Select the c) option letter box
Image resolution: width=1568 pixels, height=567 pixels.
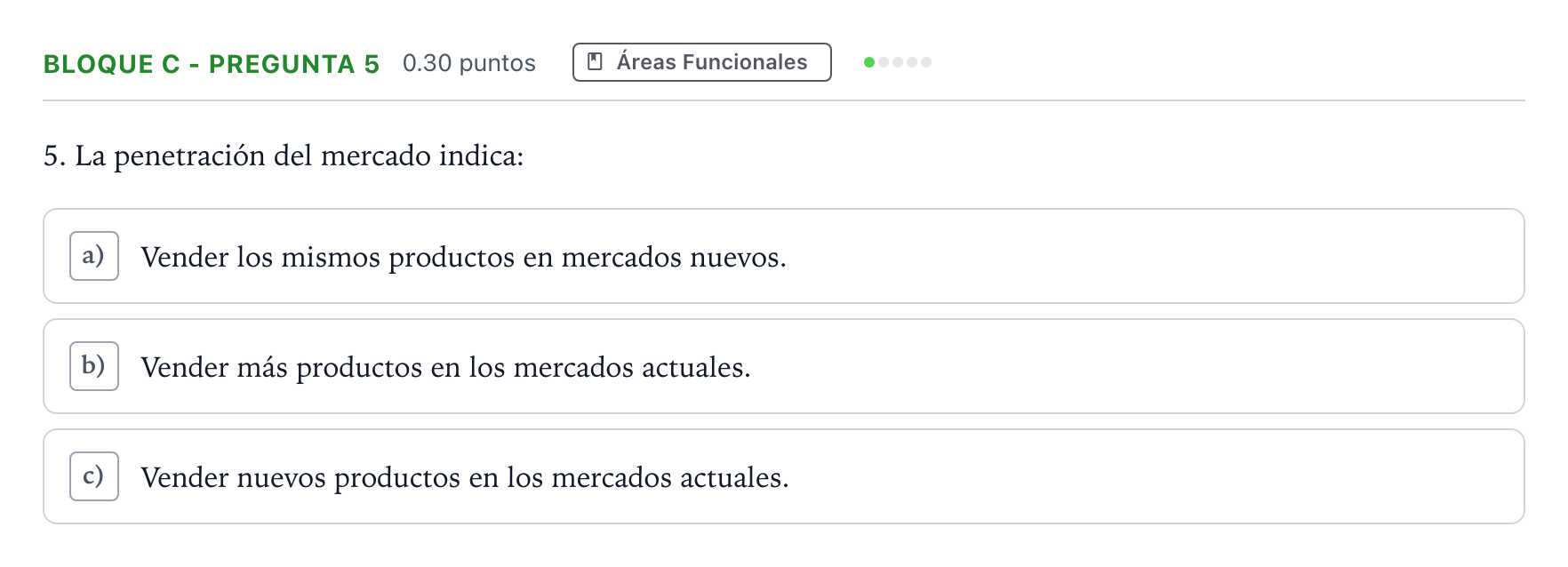click(x=94, y=476)
